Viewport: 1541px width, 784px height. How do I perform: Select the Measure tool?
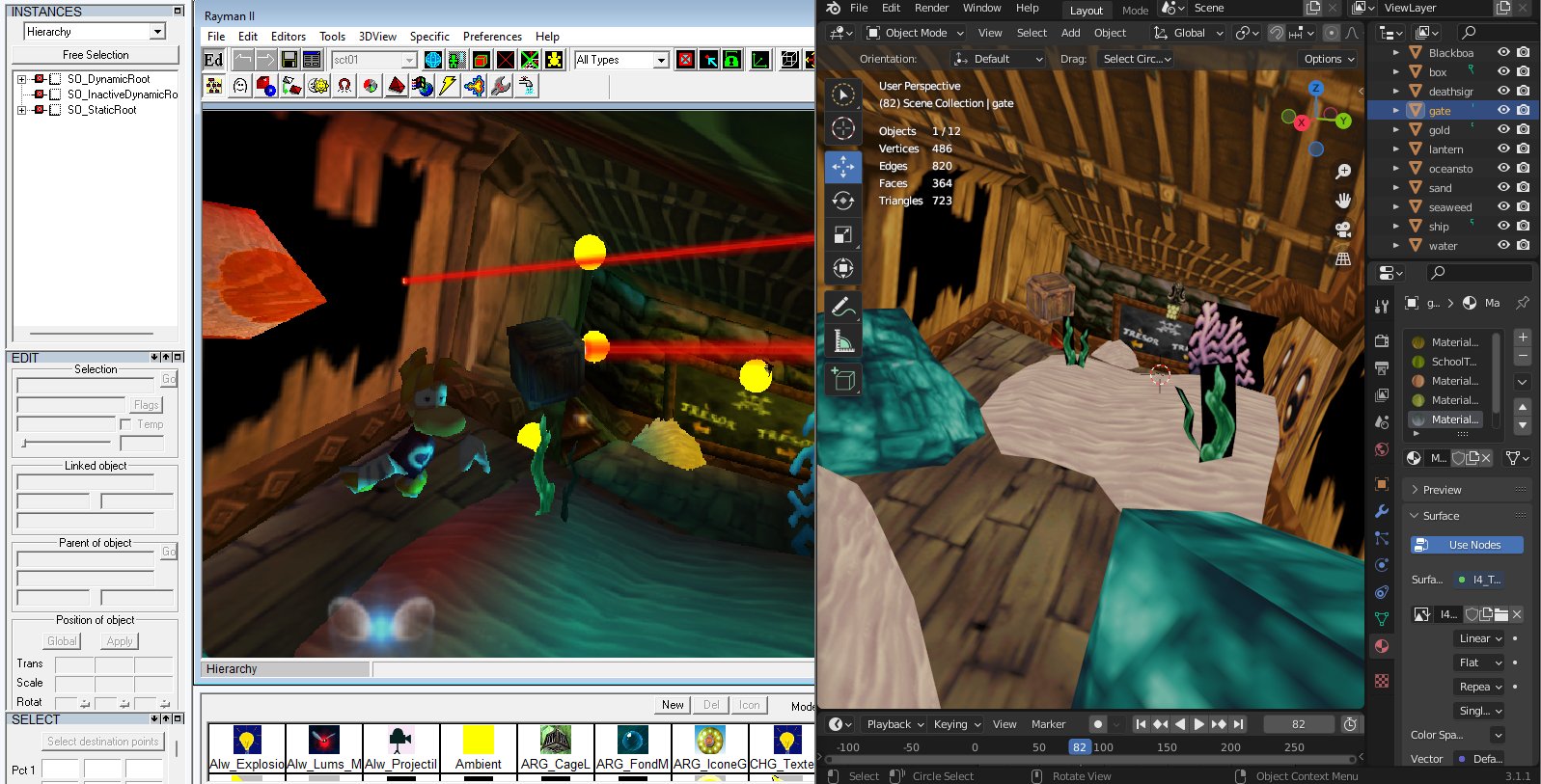pyautogui.click(x=842, y=340)
